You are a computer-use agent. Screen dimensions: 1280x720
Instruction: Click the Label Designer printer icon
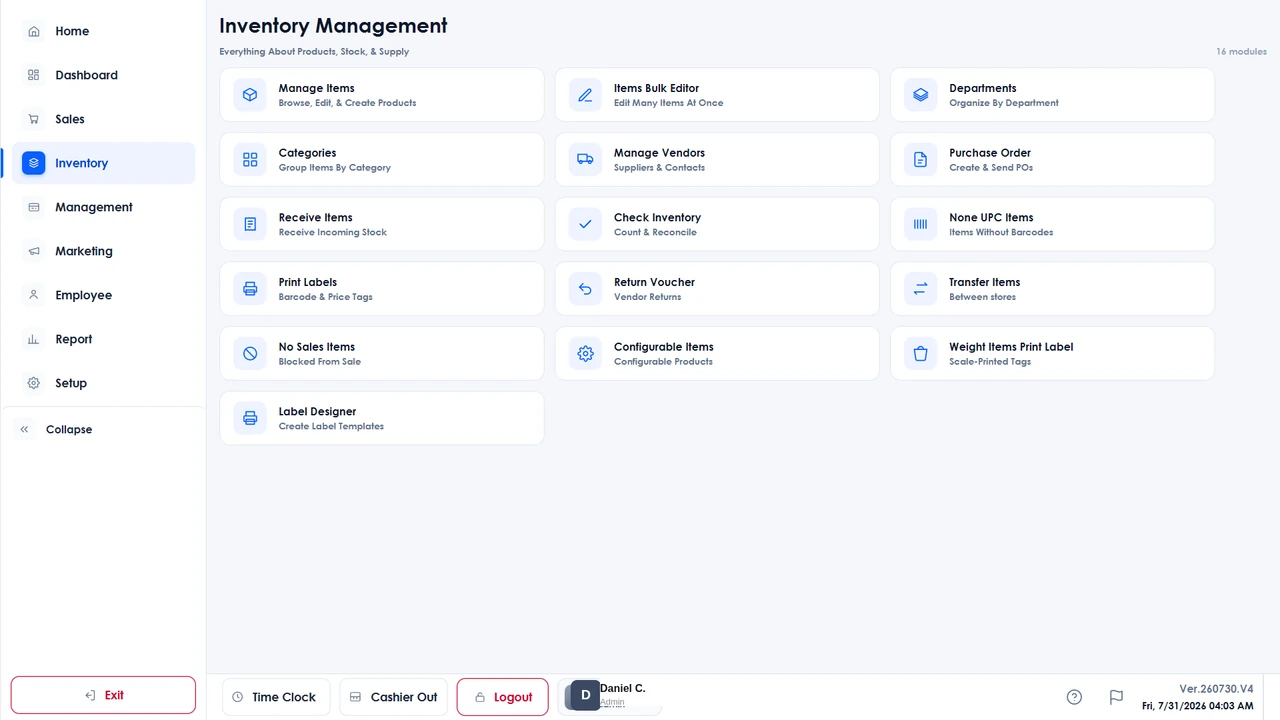pyautogui.click(x=250, y=418)
